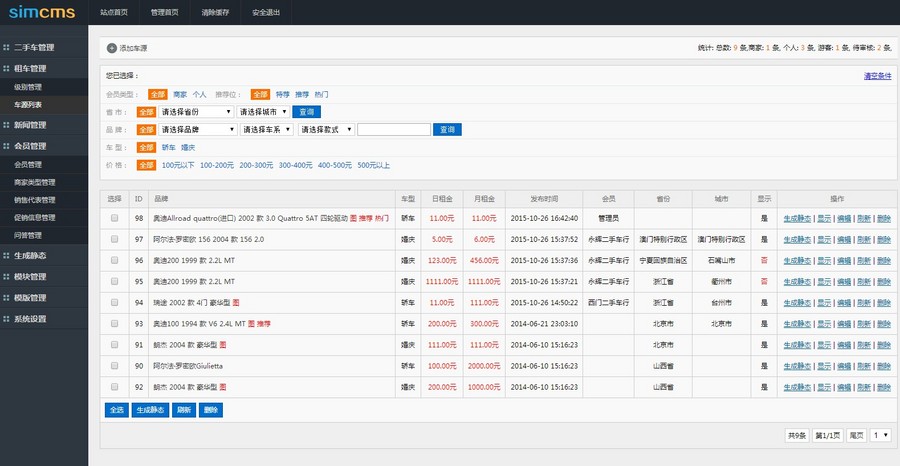The image size is (900, 466).
Task: Click the text field next to 请选择款式
Action: 393,130
